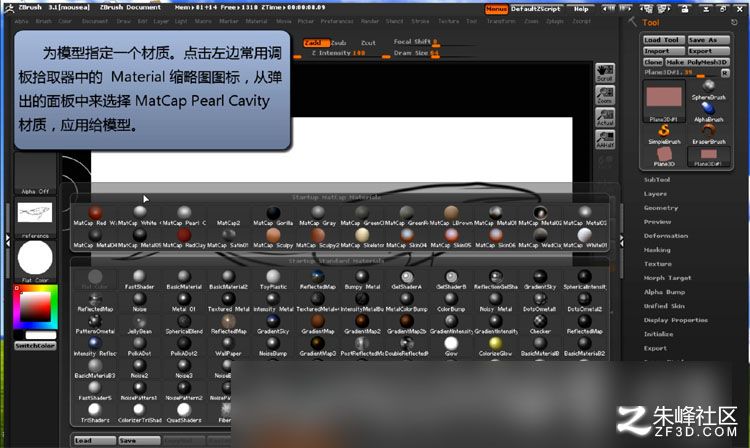Click the Actual size icon
The width and height of the screenshot is (750, 448).
point(605,117)
